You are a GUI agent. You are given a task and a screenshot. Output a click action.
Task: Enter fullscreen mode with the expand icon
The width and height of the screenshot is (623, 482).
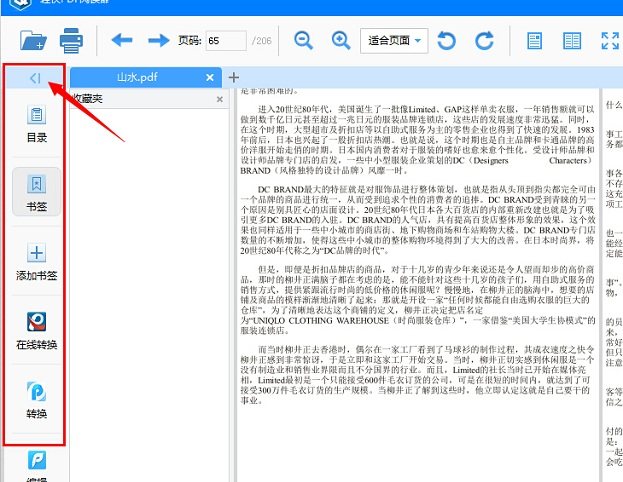tap(610, 41)
